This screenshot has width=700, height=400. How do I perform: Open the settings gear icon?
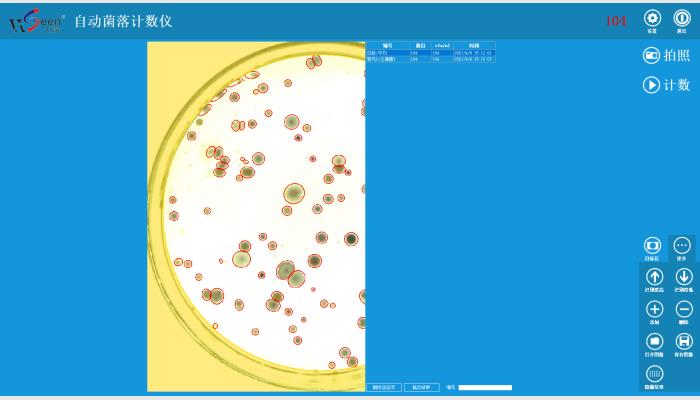[653, 18]
